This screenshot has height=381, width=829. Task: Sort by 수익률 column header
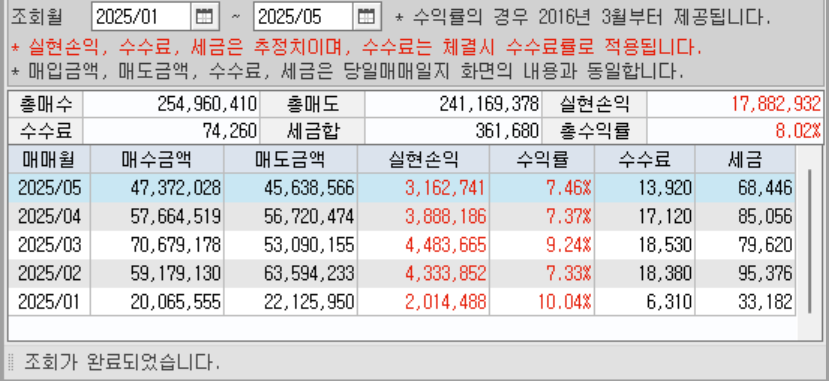click(542, 159)
